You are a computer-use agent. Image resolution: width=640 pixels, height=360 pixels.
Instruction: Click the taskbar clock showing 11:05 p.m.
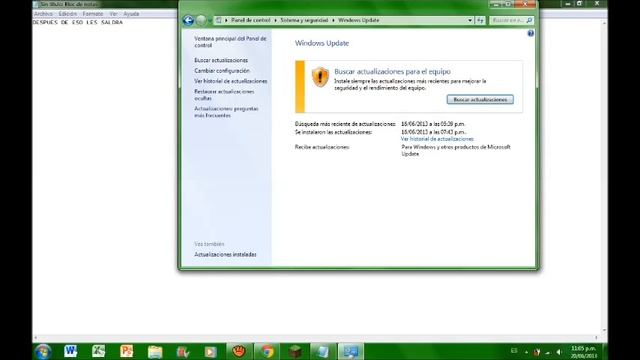tap(584, 352)
